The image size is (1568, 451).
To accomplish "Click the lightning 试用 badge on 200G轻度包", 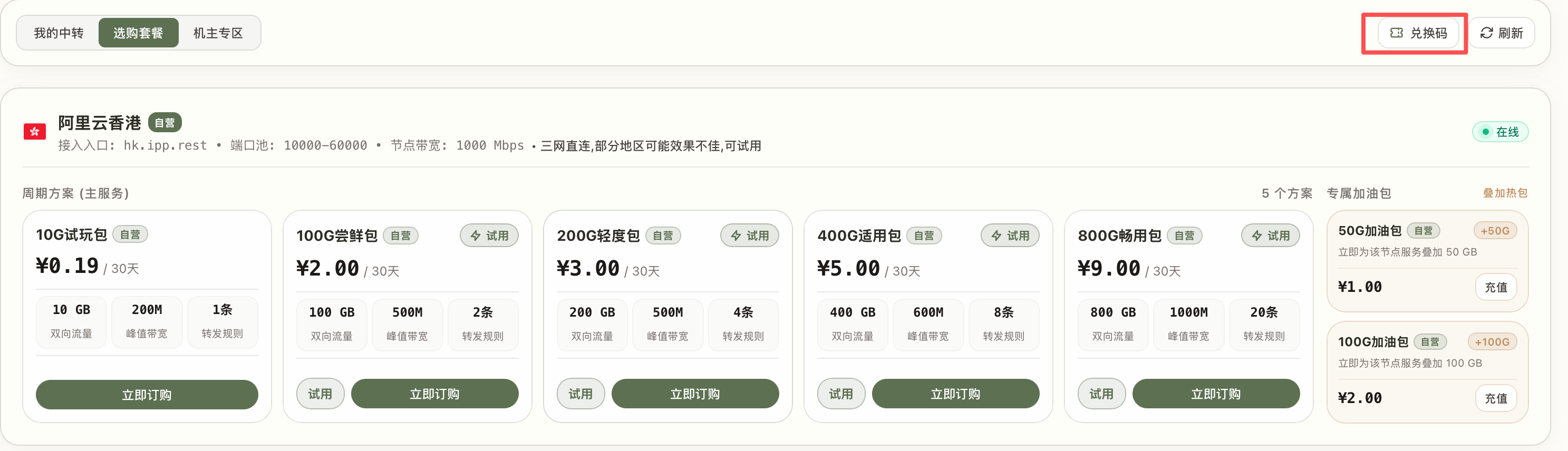I will 750,236.
